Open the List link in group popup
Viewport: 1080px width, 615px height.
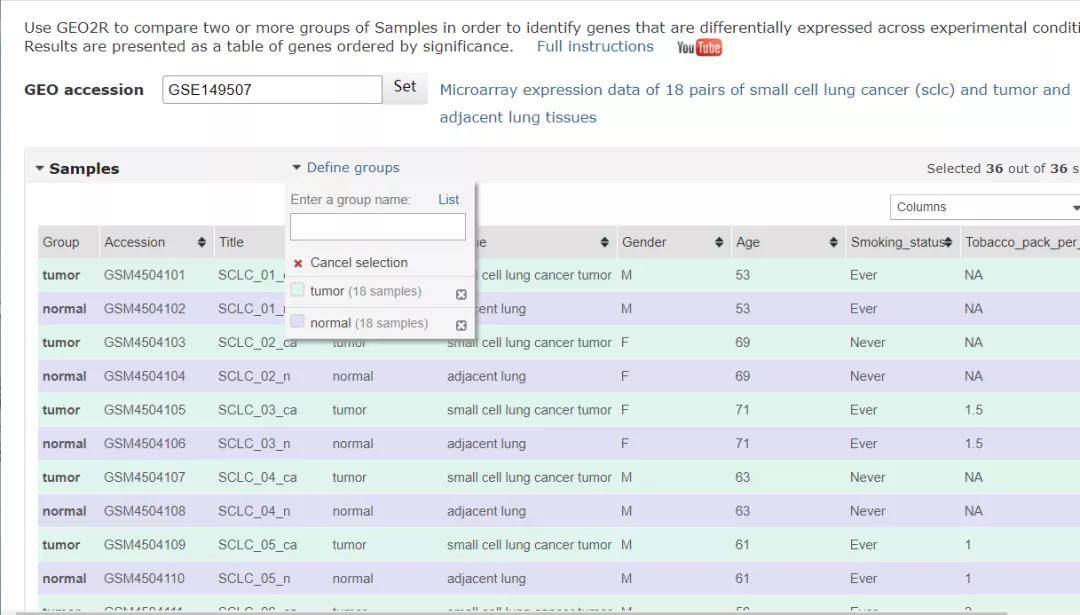point(448,200)
